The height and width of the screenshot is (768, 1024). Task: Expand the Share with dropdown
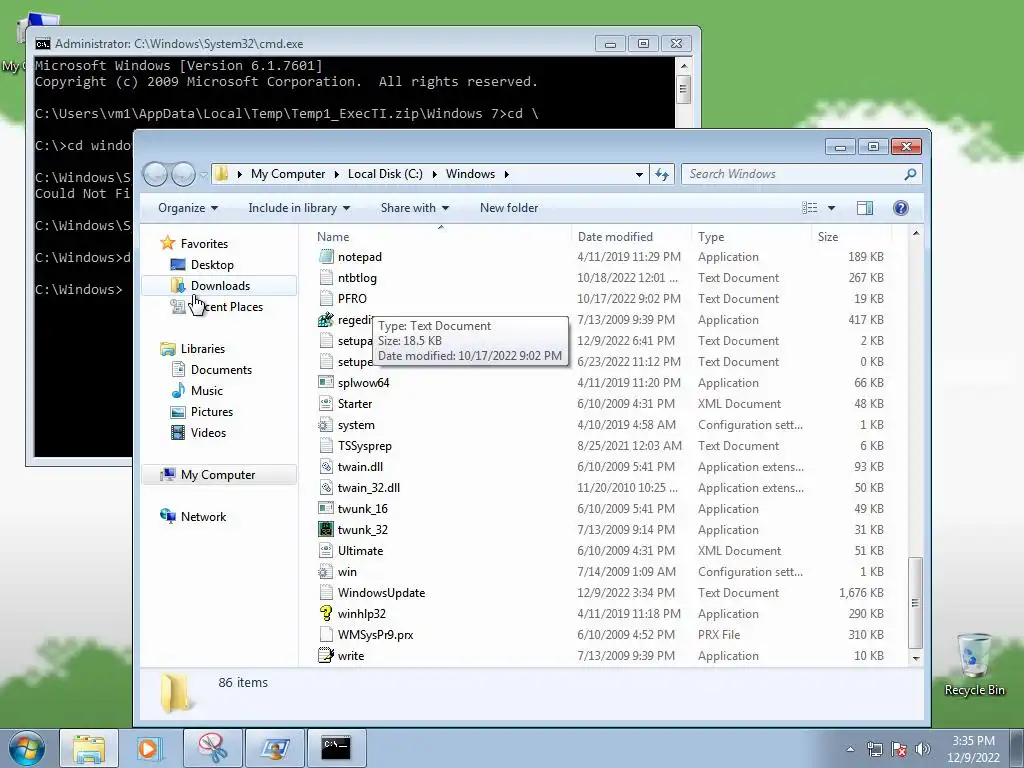[x=415, y=208]
